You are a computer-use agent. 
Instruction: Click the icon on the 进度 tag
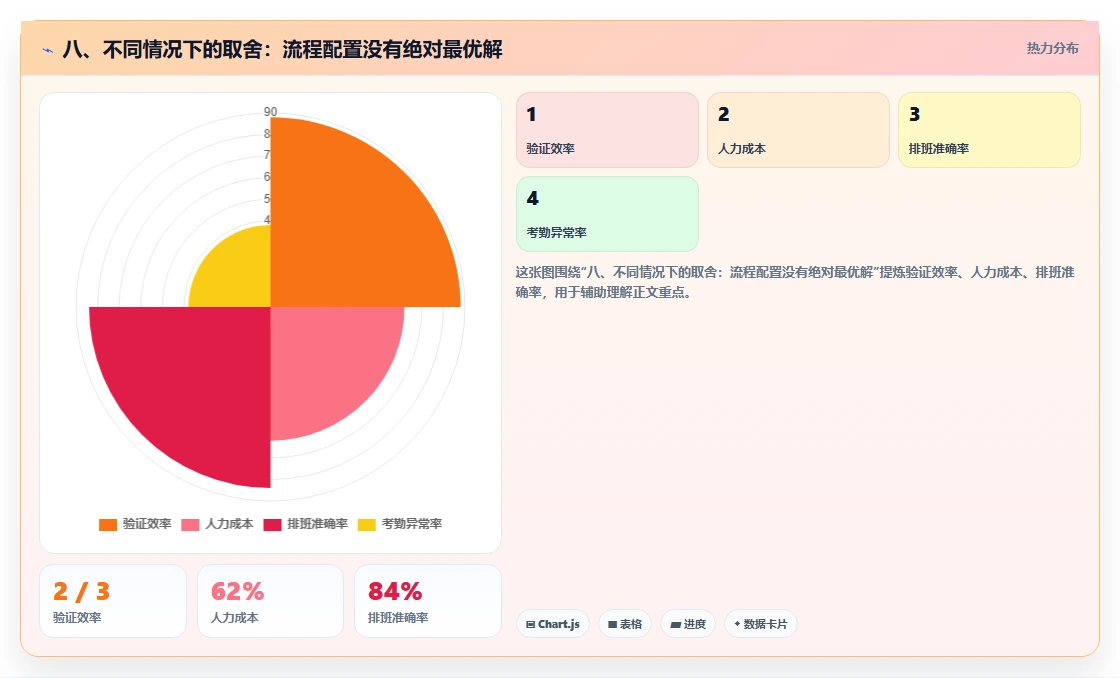coord(675,624)
